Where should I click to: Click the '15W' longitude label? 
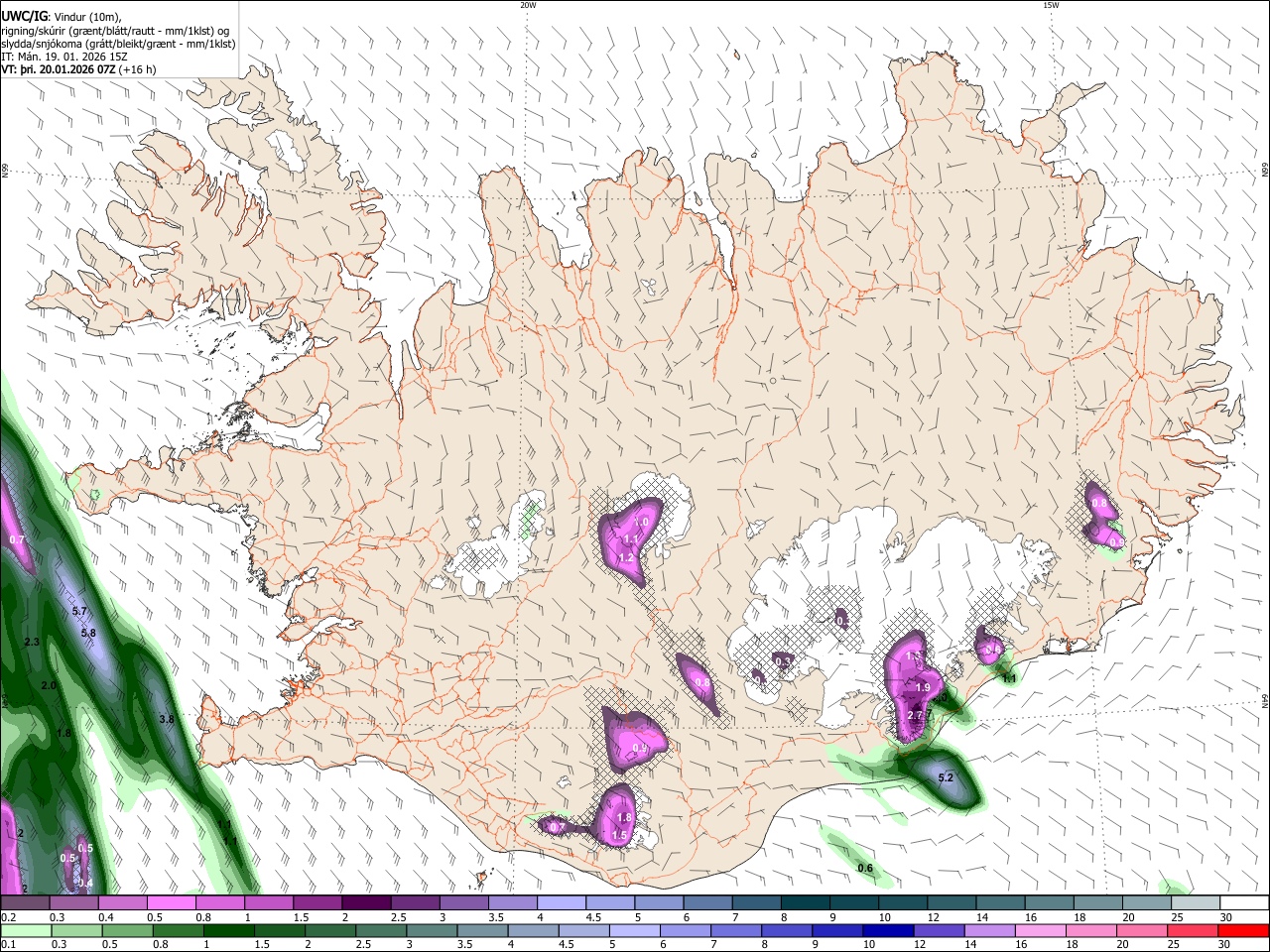point(1051,5)
